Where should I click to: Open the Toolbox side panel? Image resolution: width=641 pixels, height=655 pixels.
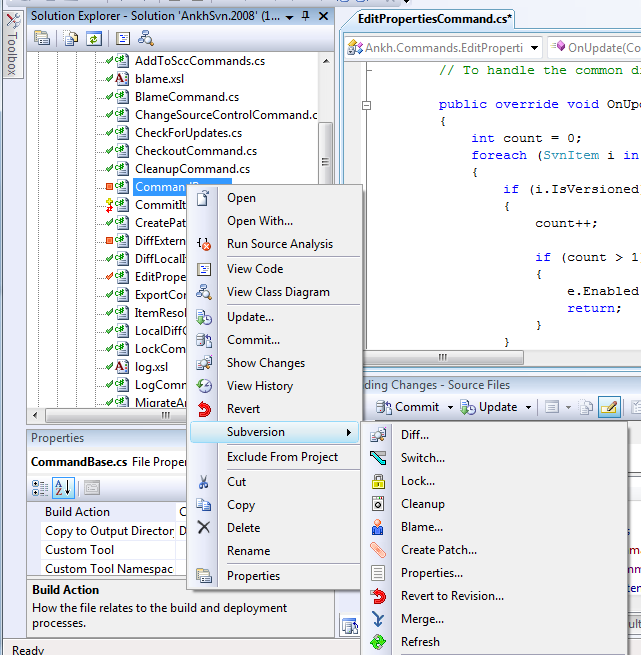pos(11,47)
